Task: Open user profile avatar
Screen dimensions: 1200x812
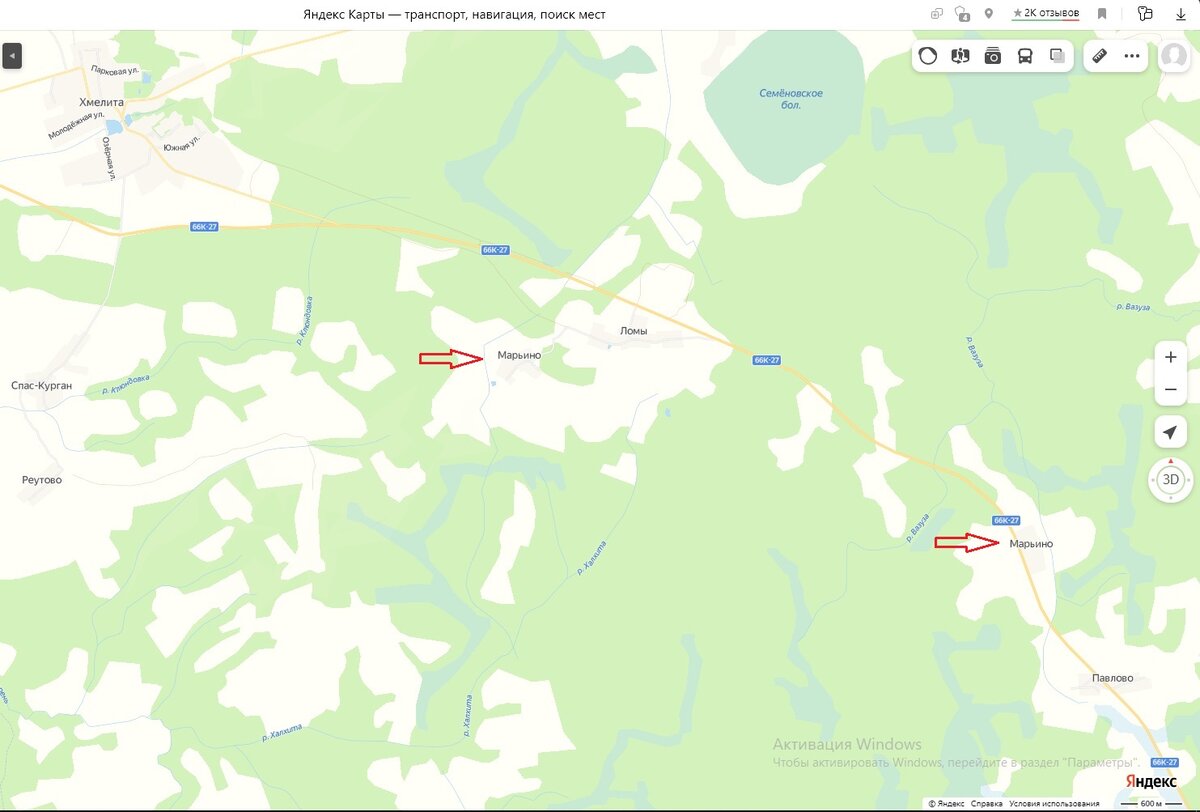Action: click(x=1173, y=56)
